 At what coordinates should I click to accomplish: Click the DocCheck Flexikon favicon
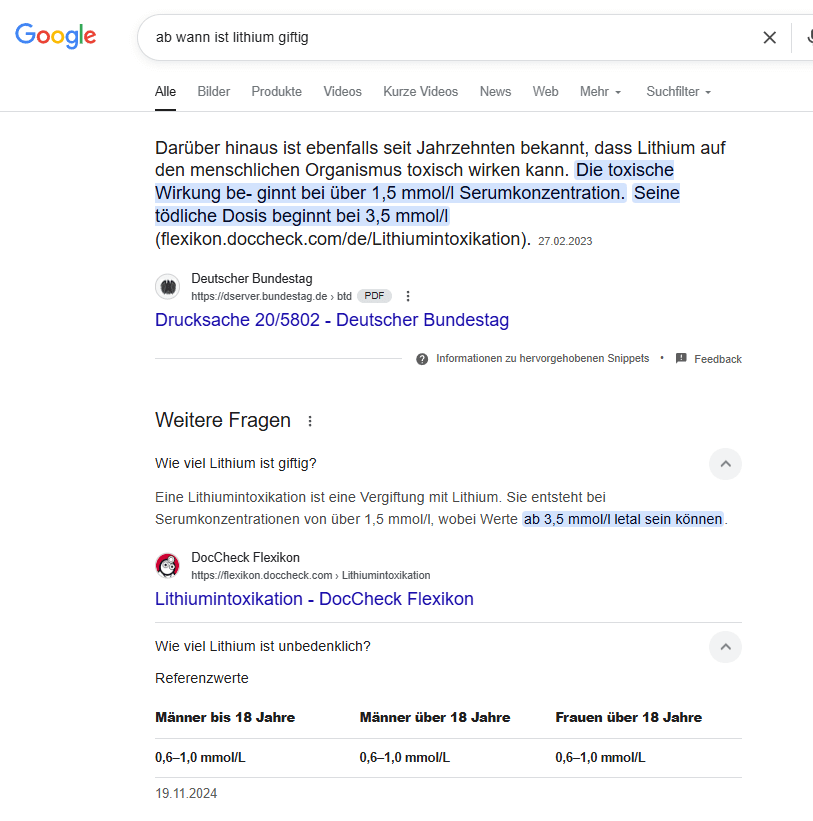tap(168, 566)
